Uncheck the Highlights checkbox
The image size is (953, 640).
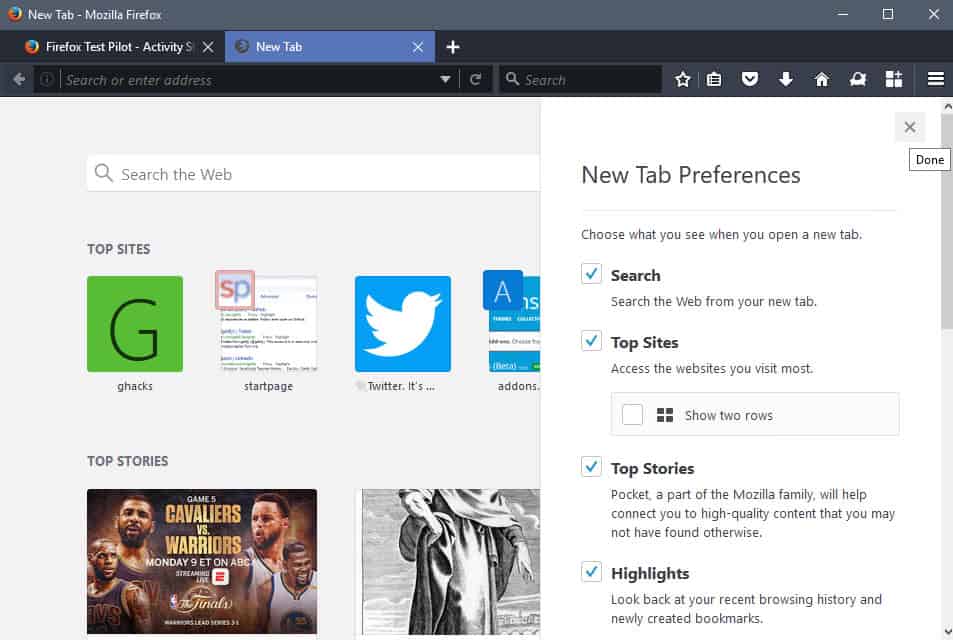(591, 572)
